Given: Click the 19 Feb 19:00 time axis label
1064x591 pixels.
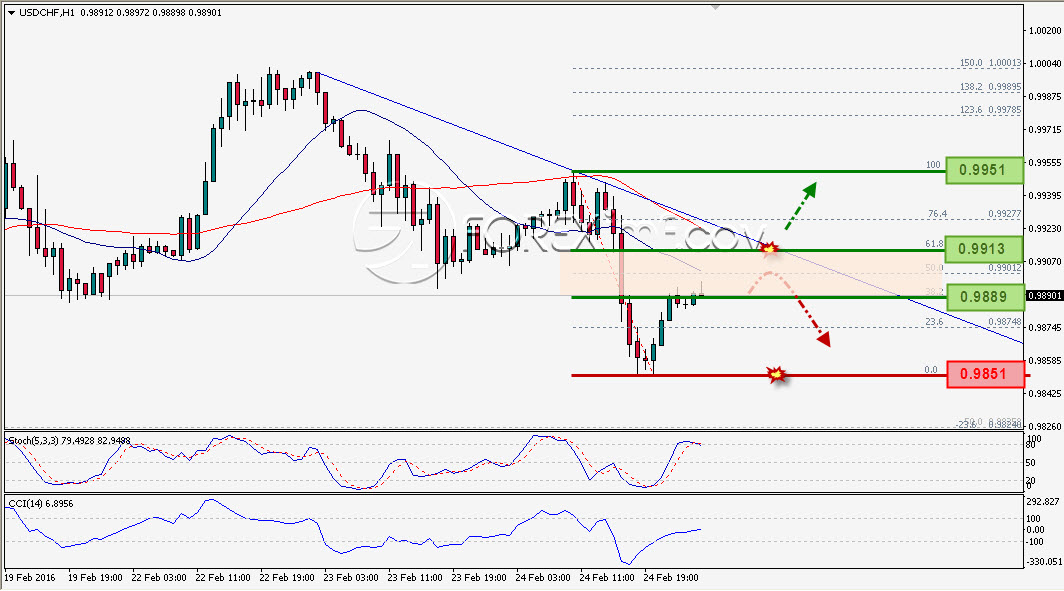Looking at the screenshot, I should [95, 577].
